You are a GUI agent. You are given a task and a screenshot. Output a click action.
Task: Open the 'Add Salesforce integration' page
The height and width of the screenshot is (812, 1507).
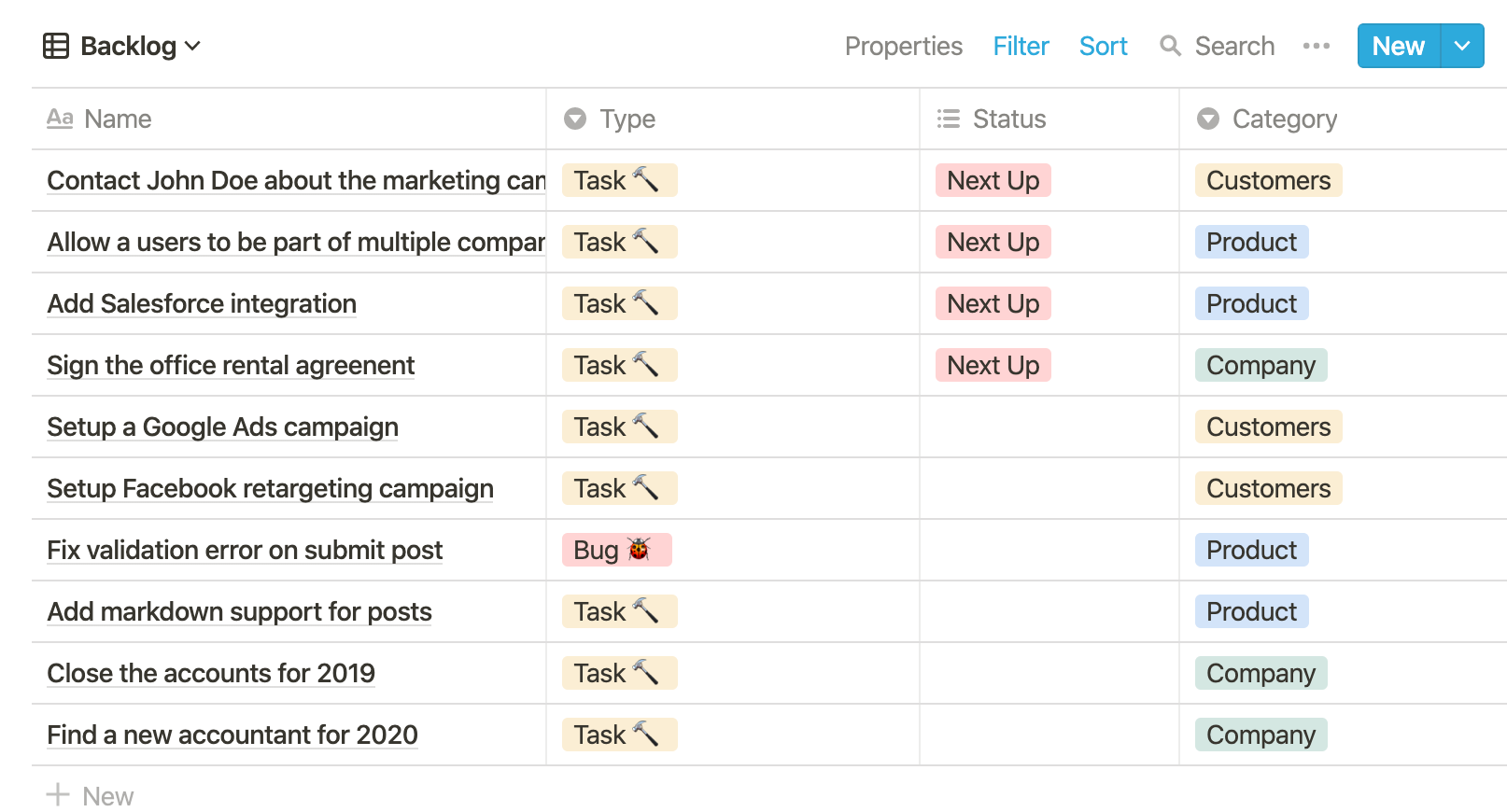pyautogui.click(x=202, y=303)
